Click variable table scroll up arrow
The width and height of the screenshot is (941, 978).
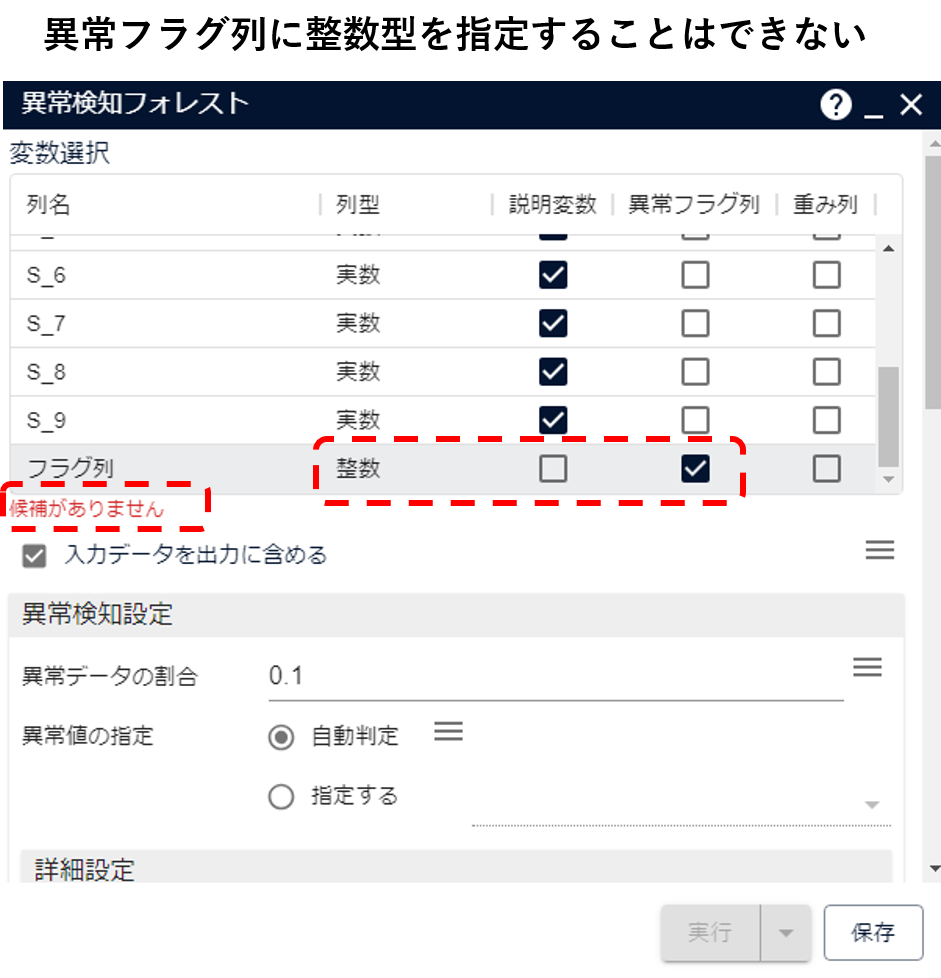pyautogui.click(x=889, y=249)
